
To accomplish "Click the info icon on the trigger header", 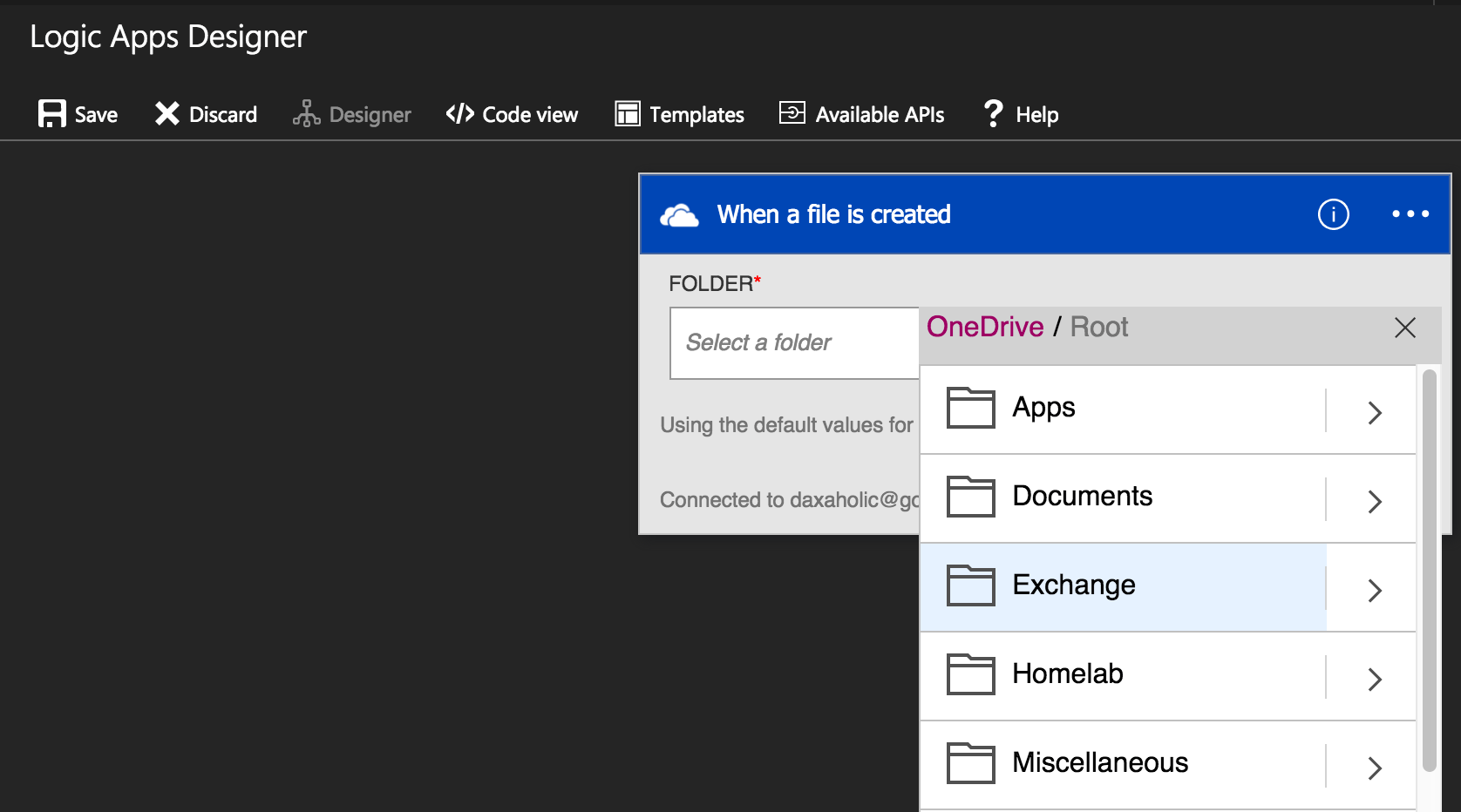I will pos(1333,214).
